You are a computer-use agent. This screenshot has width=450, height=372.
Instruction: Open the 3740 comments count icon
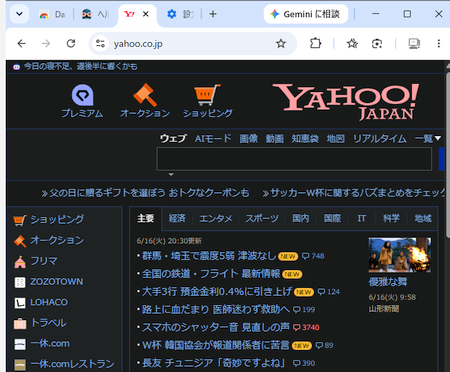pos(306,328)
